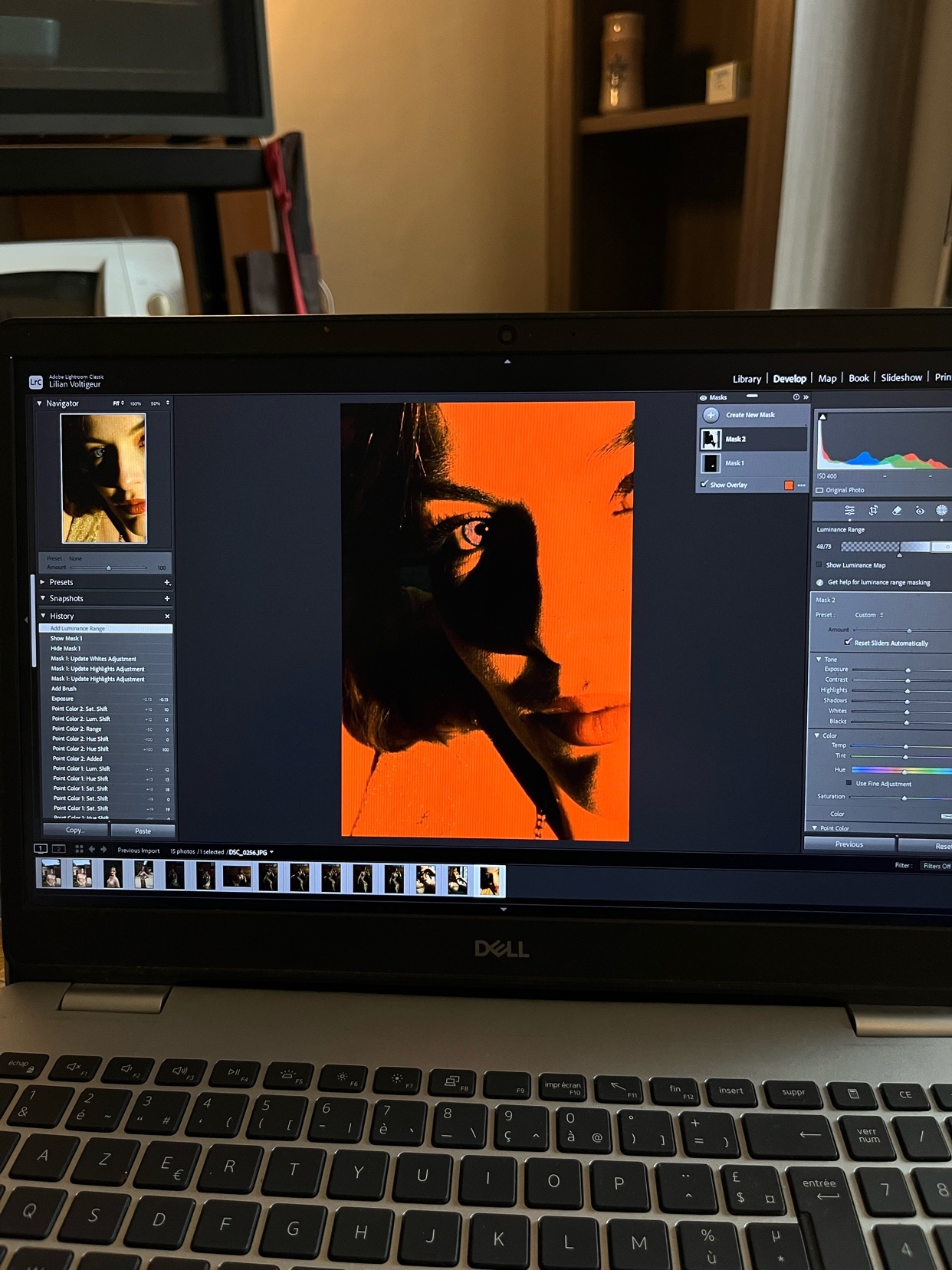Set Navigator zoom to 100%

point(136,403)
